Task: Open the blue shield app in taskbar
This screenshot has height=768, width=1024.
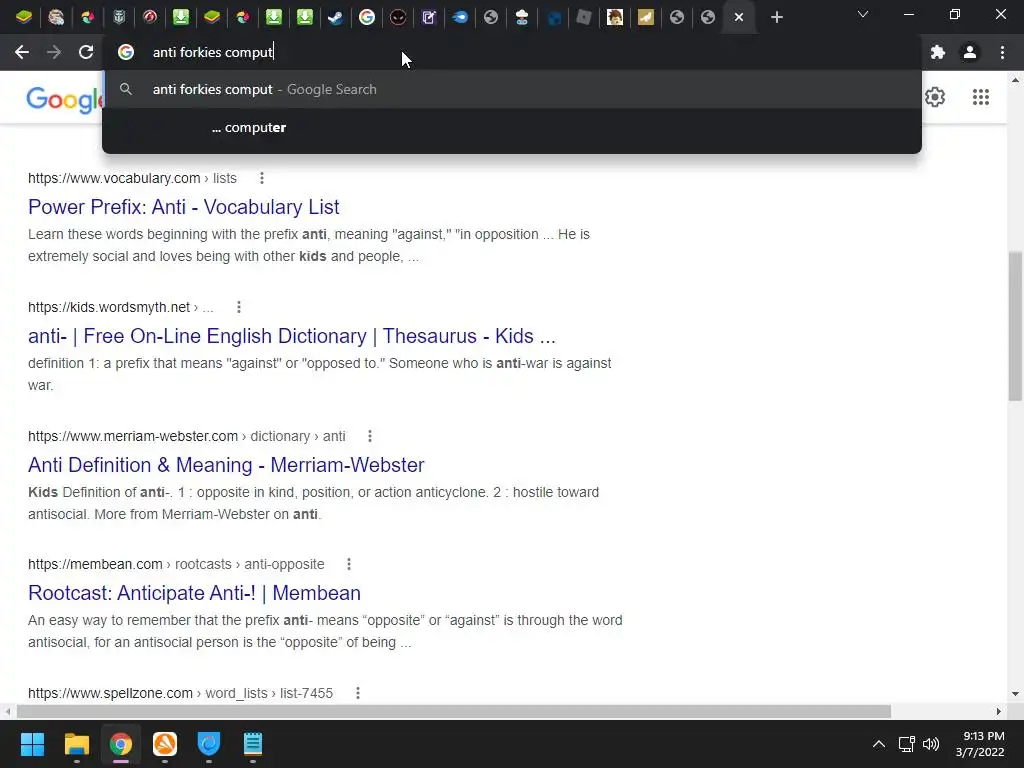Action: click(x=209, y=744)
